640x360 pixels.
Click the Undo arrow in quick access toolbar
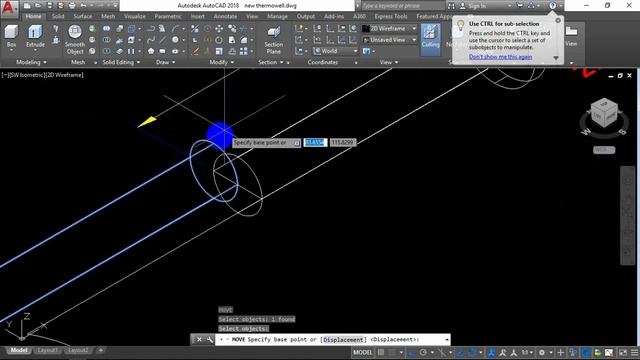point(83,6)
